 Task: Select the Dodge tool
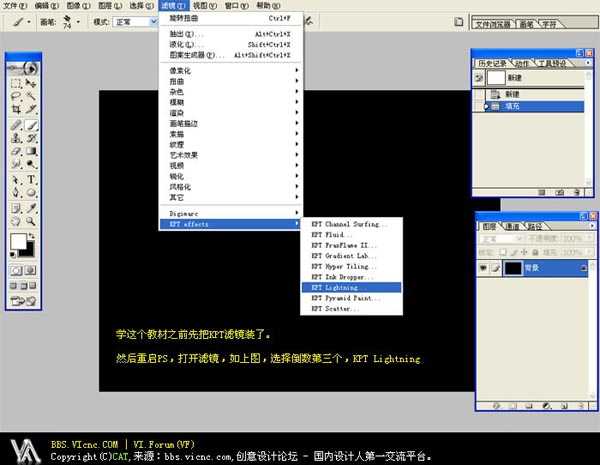(31, 165)
